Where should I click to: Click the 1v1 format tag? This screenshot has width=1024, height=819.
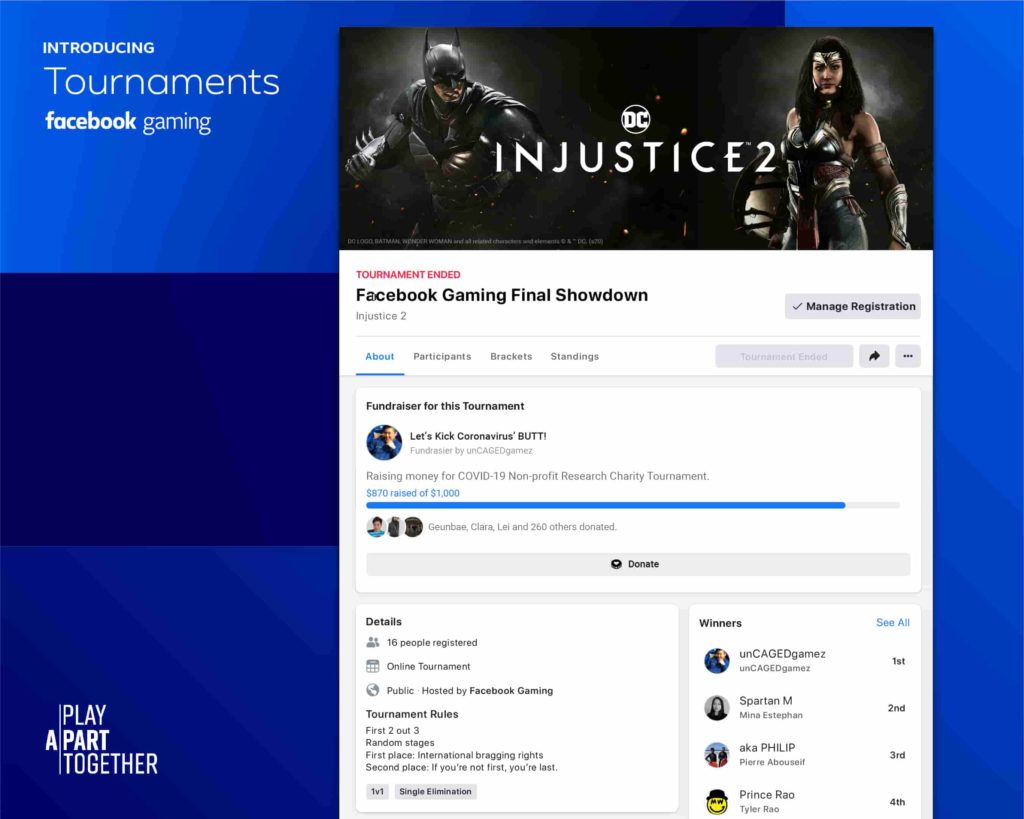(377, 792)
